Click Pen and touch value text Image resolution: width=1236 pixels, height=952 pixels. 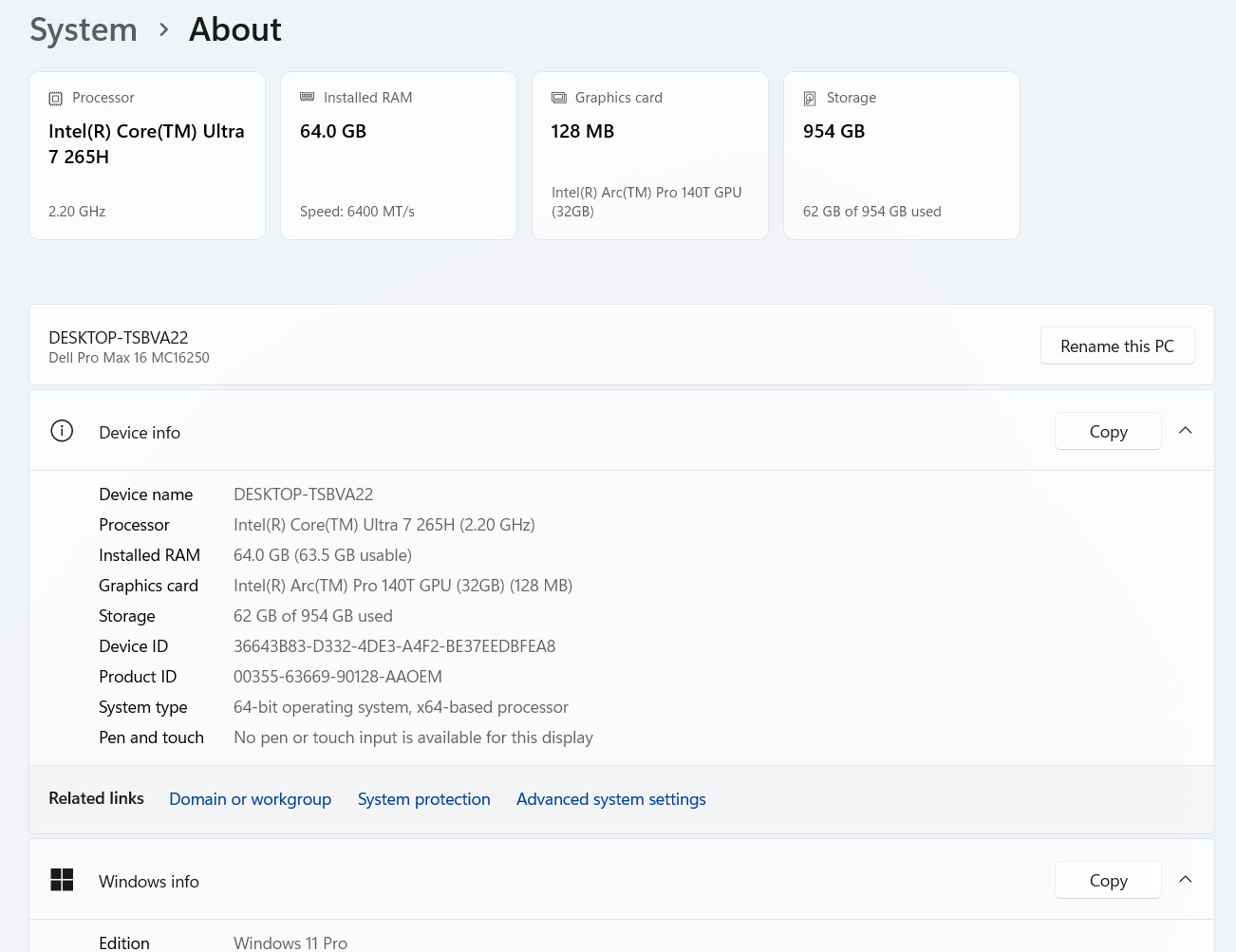(x=413, y=737)
